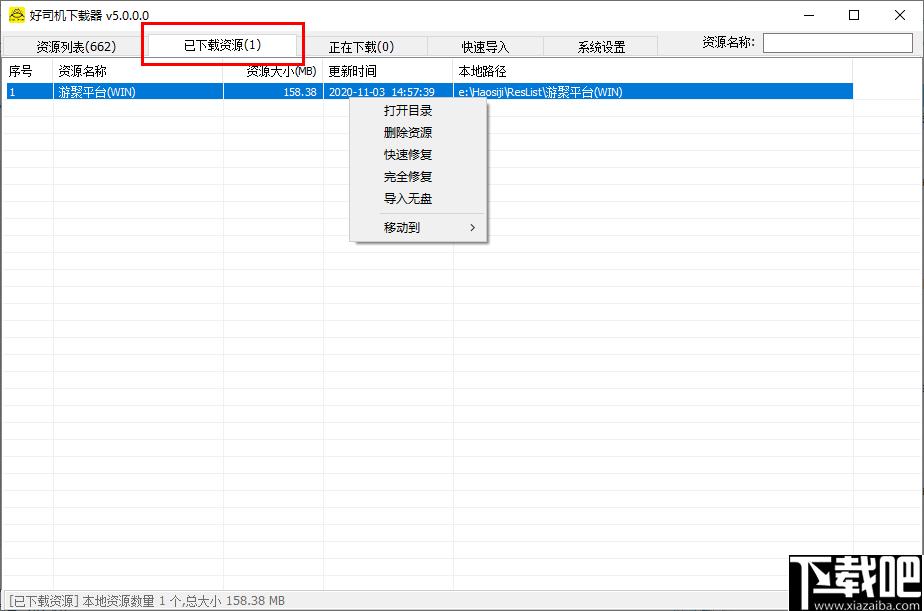Sort by the 资源大小(MB) column header
This screenshot has height=611, width=924.
(273, 71)
